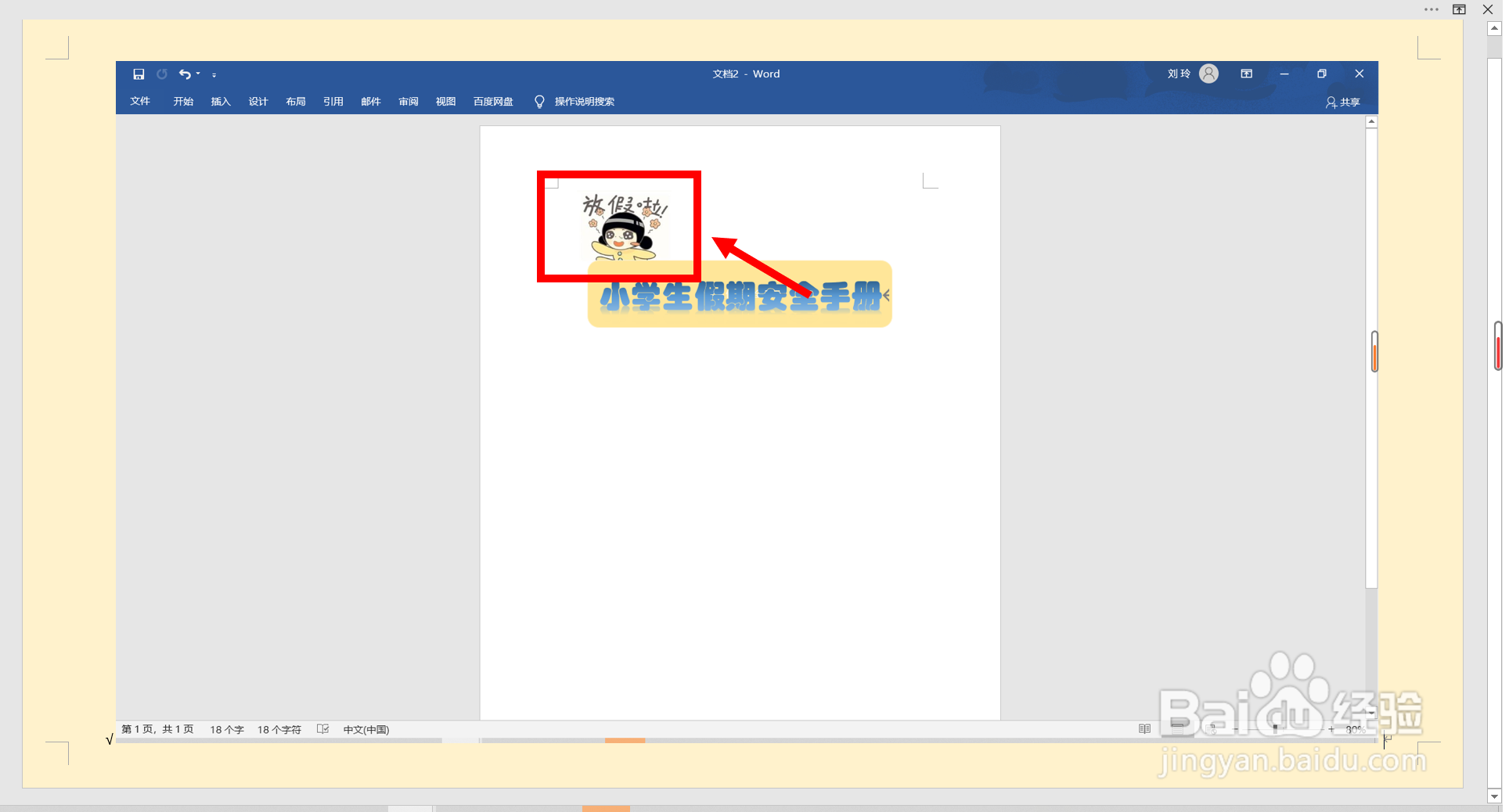Click Word's vertical scrollbar down arrow
This screenshot has width=1509, height=812.
point(1371,713)
